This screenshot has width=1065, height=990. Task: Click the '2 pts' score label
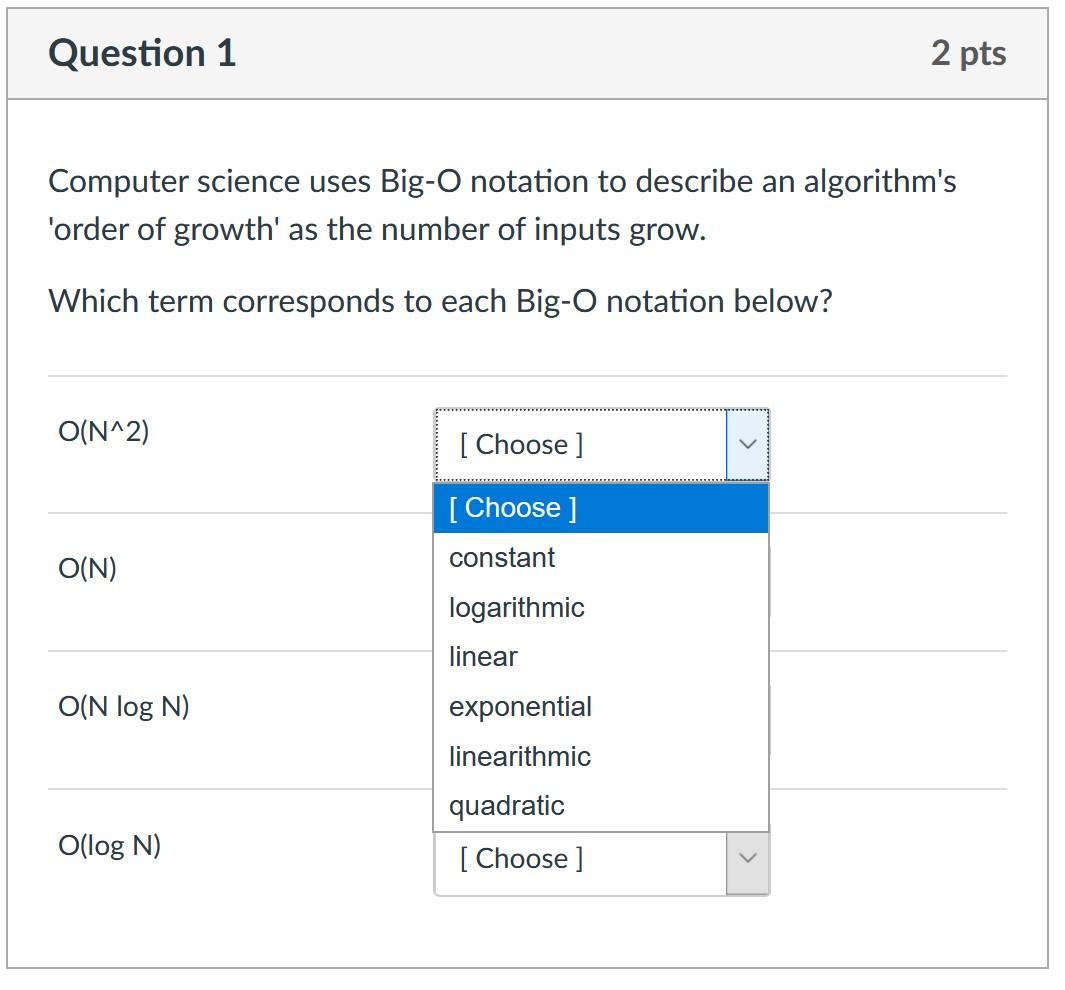tap(969, 54)
